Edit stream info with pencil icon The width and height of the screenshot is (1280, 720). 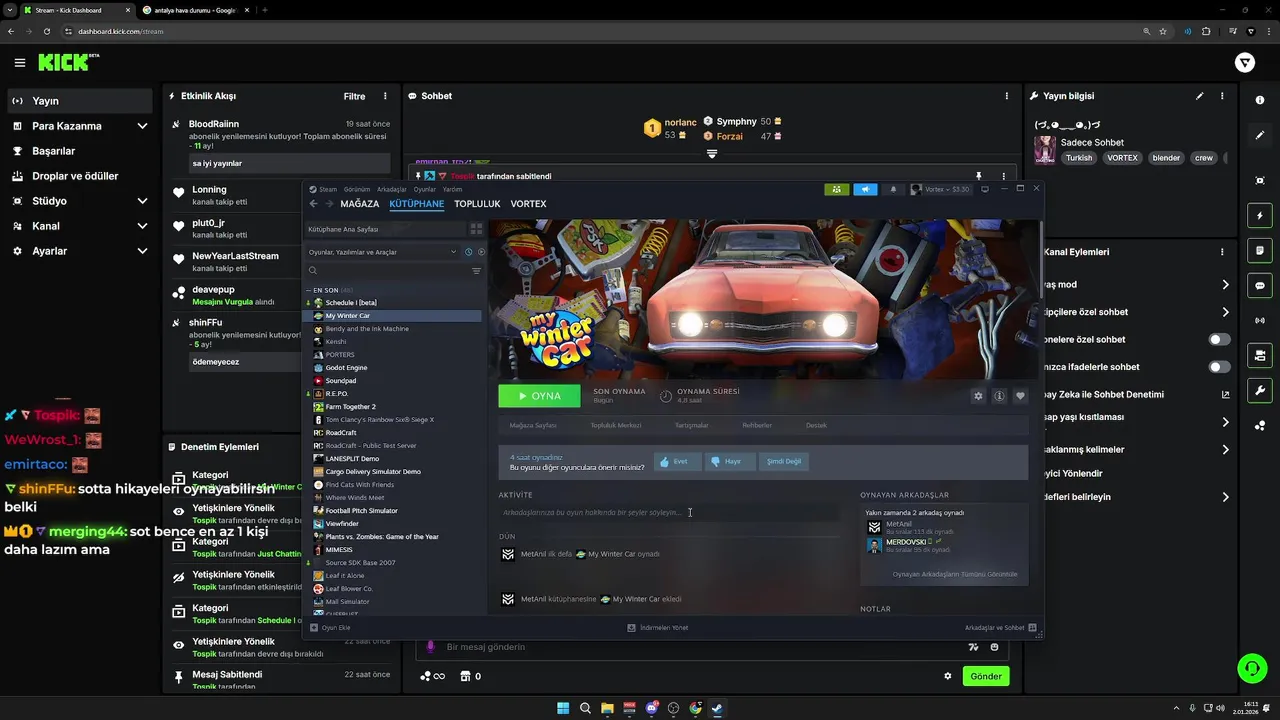1199,96
